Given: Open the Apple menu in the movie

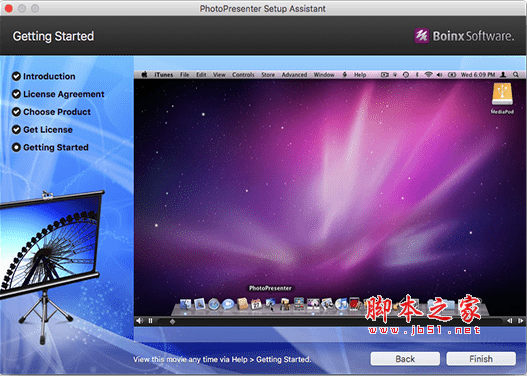Looking at the screenshot, I should (144, 75).
